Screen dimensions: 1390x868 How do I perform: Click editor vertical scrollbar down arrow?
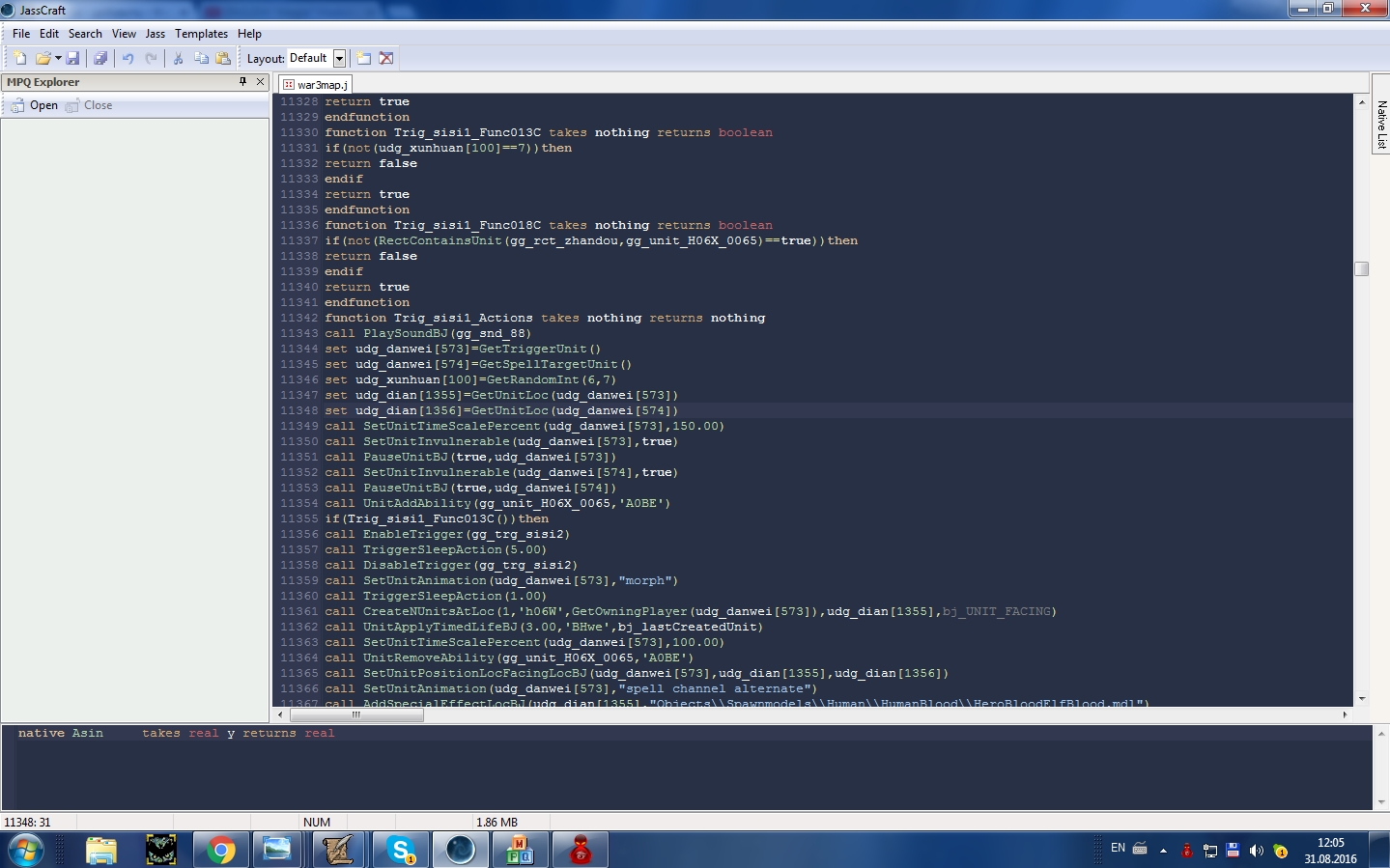[1362, 698]
